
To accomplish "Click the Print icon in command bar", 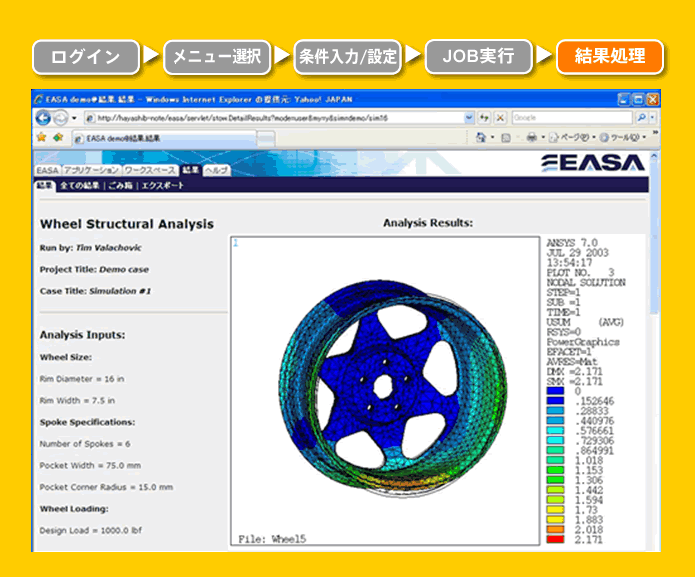I will [531, 137].
